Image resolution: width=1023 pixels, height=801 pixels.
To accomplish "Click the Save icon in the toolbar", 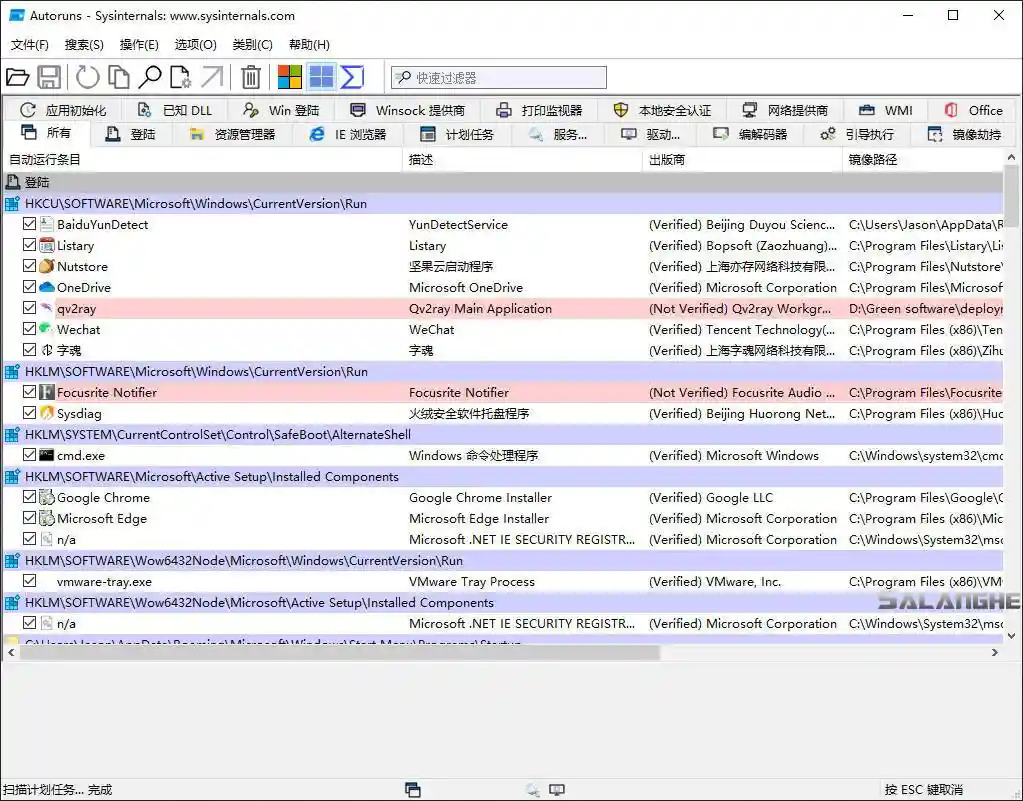I will [x=48, y=77].
